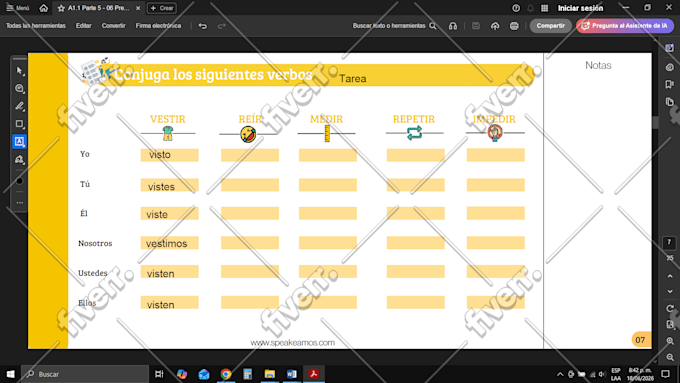Activate the add text box tool
The height and width of the screenshot is (383, 680).
point(20,141)
